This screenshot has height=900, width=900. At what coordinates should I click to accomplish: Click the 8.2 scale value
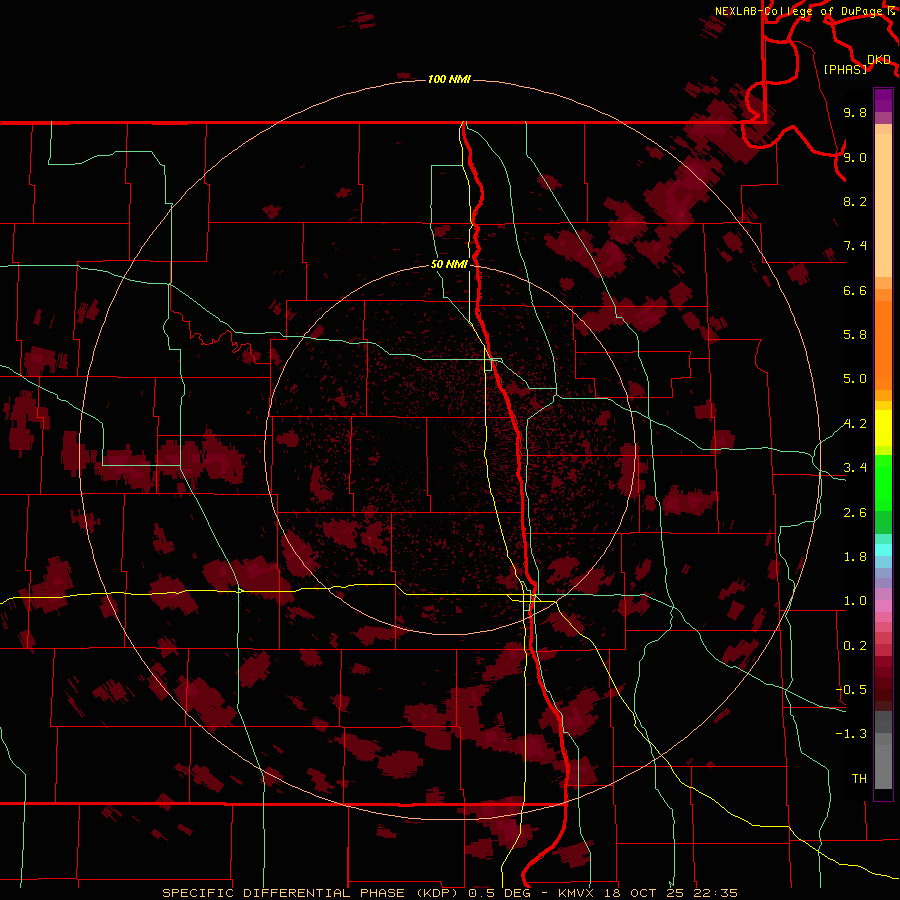pos(855,201)
